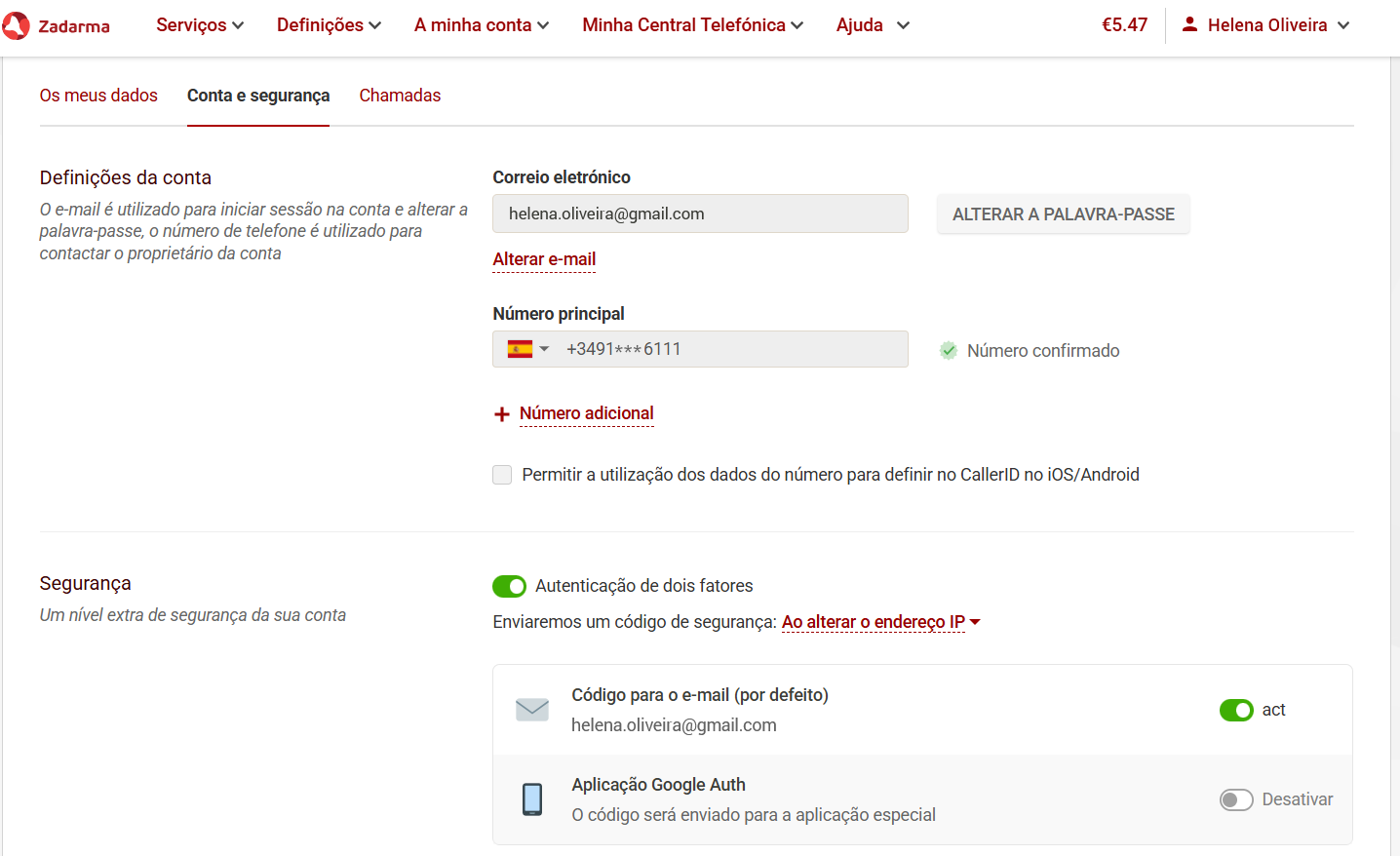
Task: Click the Zadarma brand name text
Action: (x=74, y=26)
